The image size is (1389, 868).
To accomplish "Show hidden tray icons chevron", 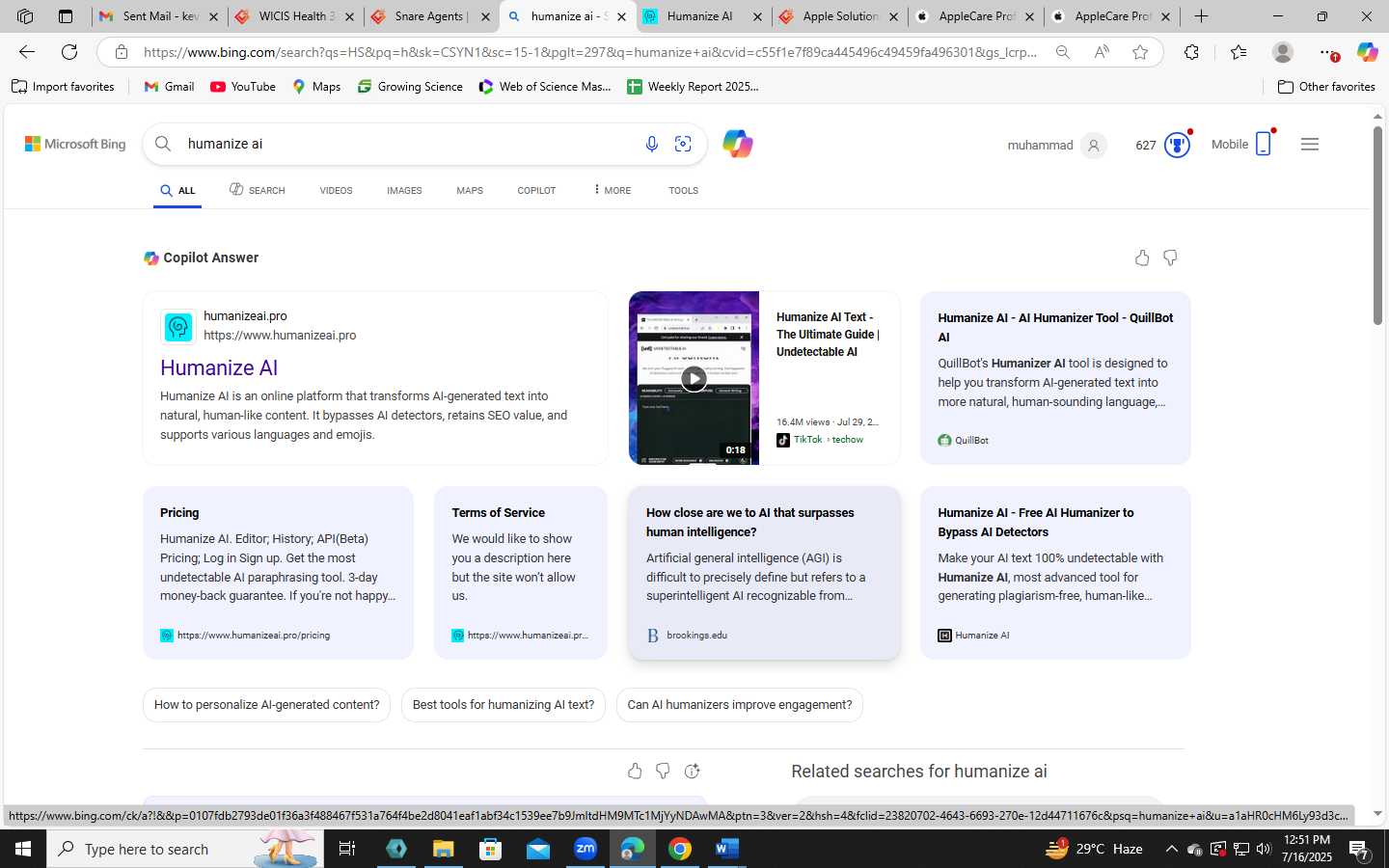I will pyautogui.click(x=1171, y=849).
